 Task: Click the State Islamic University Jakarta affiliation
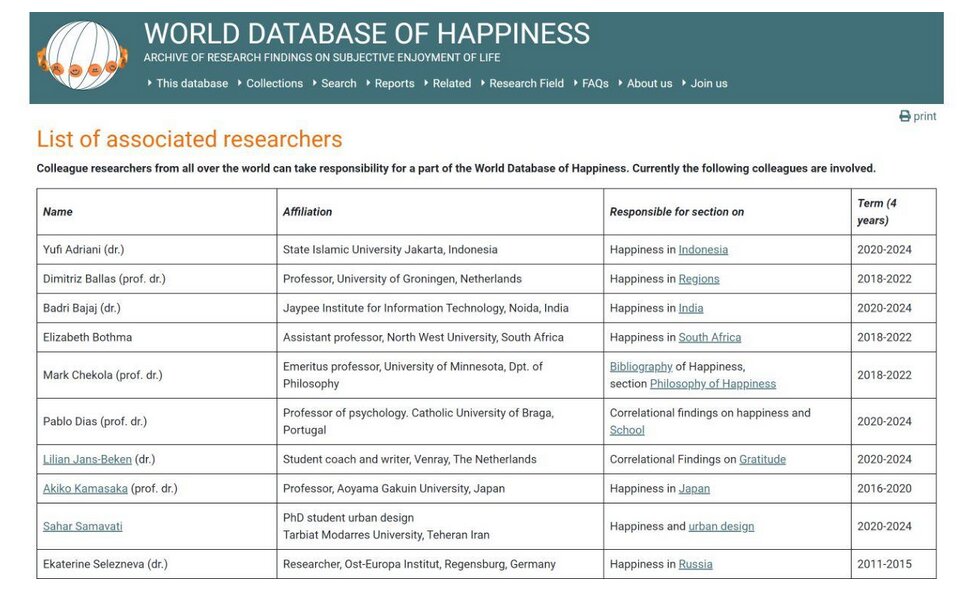pos(390,249)
